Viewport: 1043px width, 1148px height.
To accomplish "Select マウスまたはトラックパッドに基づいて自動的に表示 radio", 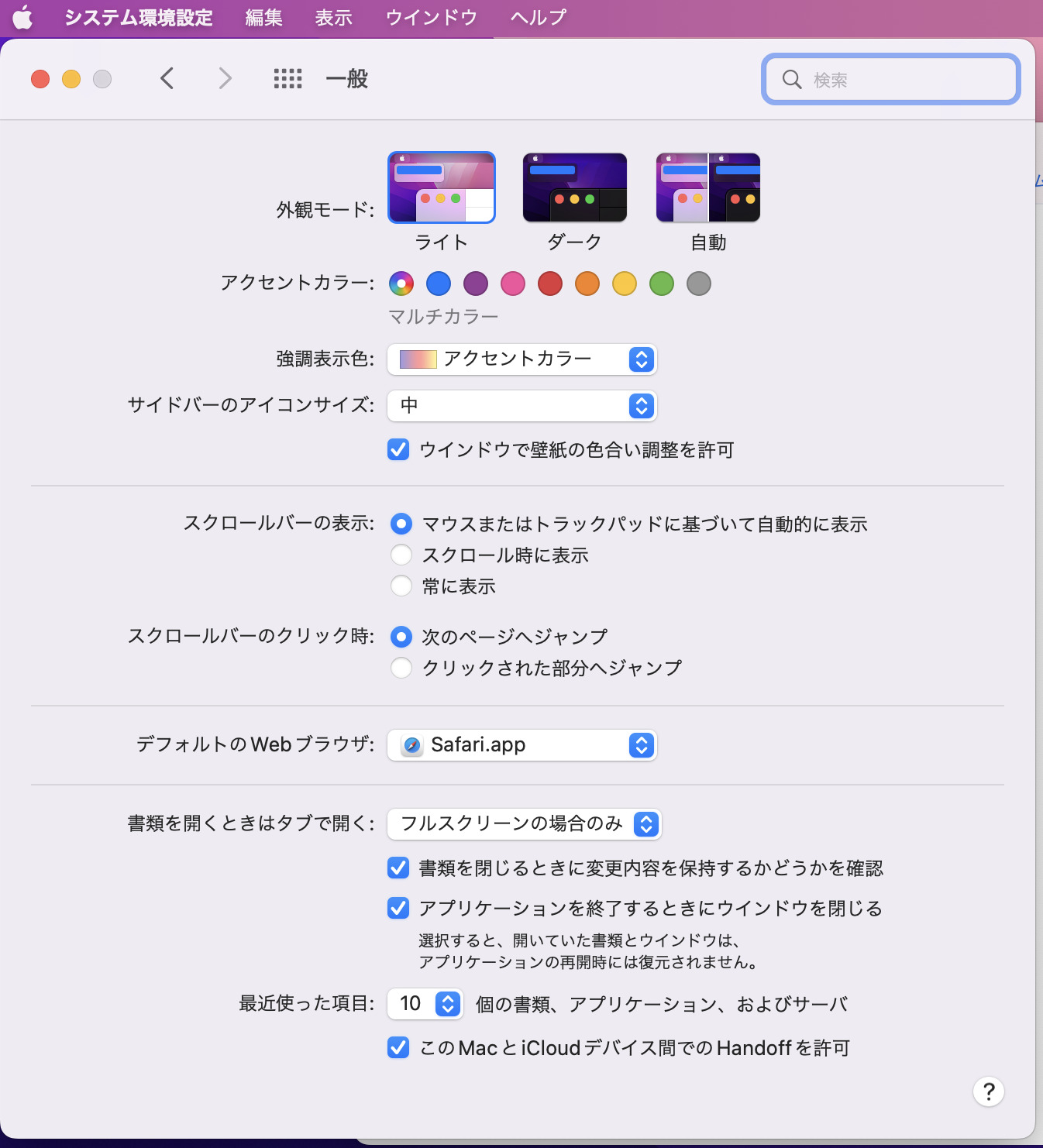I will pyautogui.click(x=401, y=524).
